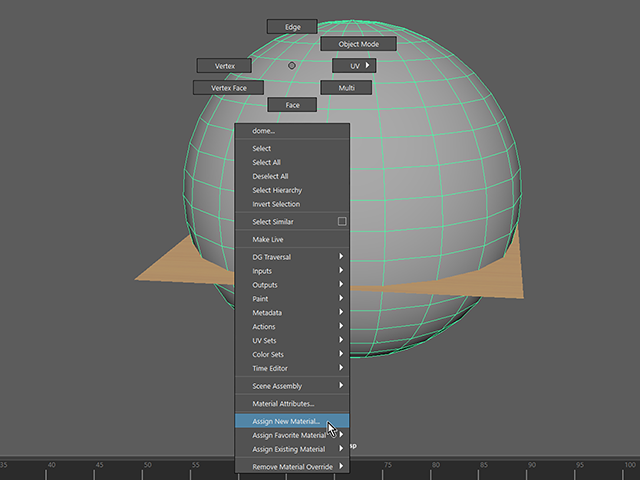640x480 pixels.
Task: Choose Vertex component mode
Action: 224,66
